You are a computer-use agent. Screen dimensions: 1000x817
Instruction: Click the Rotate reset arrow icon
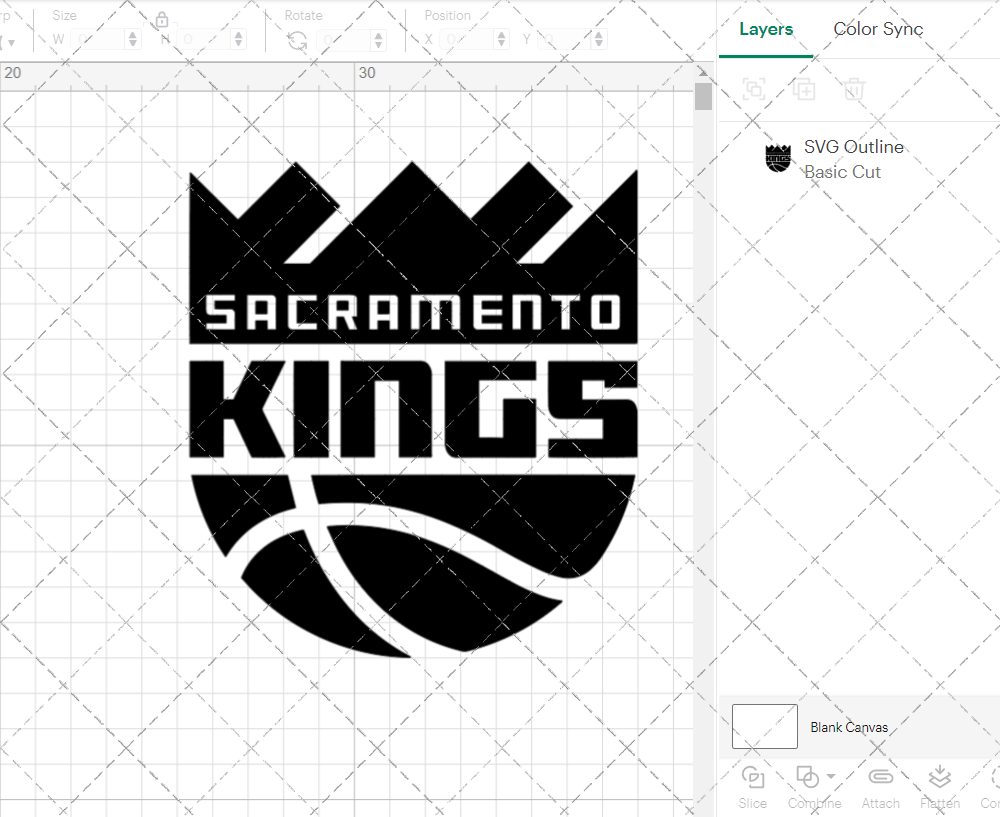(297, 38)
